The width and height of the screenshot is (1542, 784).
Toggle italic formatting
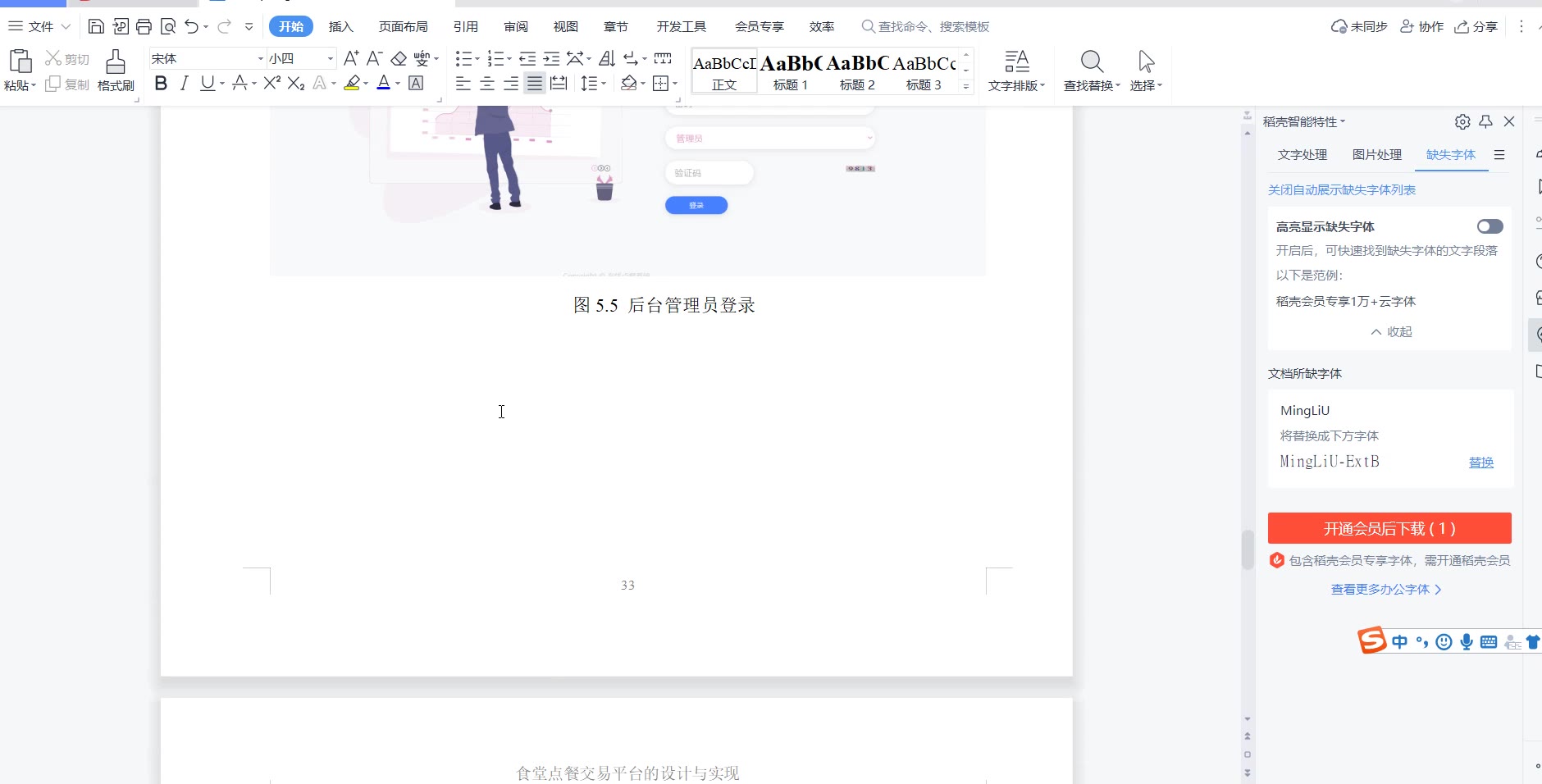click(x=184, y=83)
